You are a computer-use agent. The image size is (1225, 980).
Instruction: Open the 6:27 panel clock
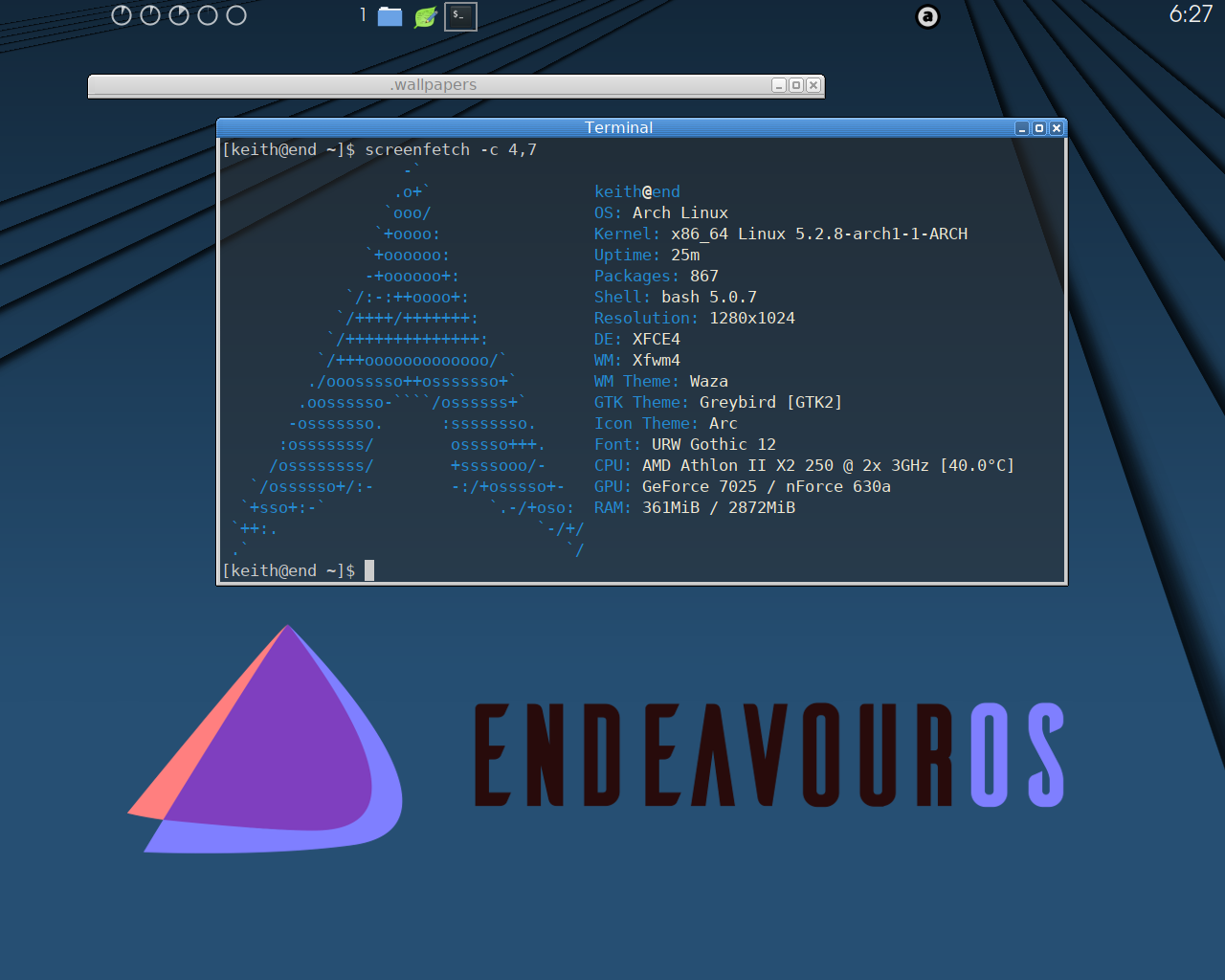click(x=1191, y=13)
